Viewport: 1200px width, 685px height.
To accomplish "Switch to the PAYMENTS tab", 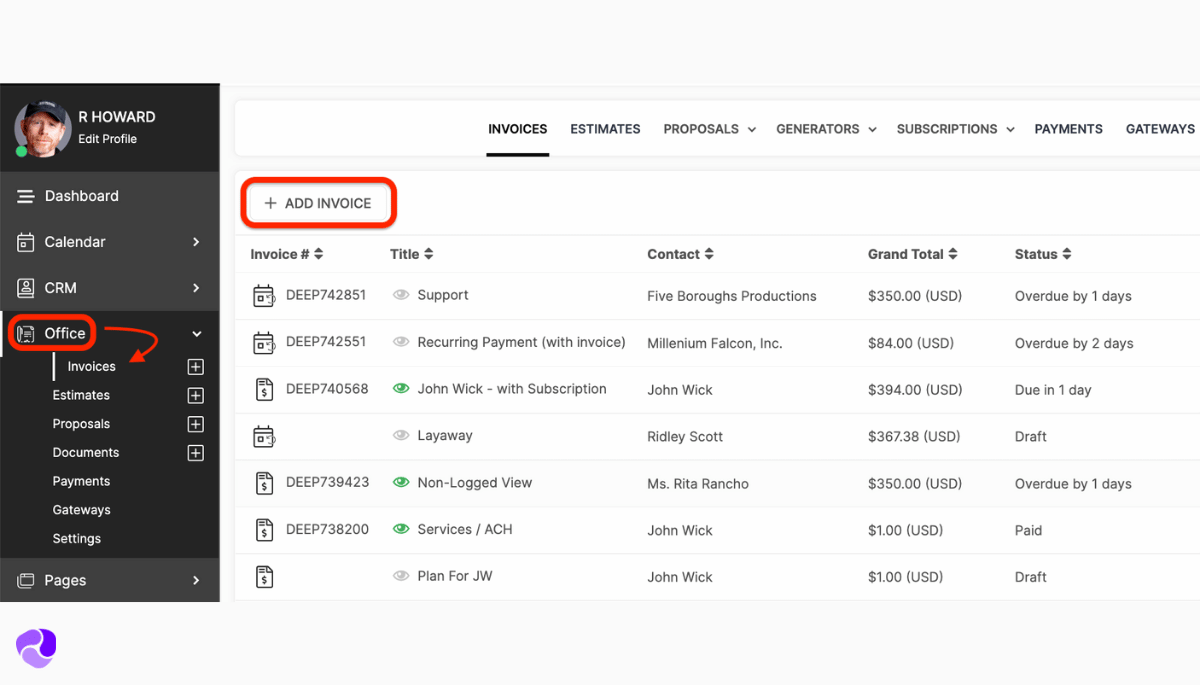I will coord(1068,129).
